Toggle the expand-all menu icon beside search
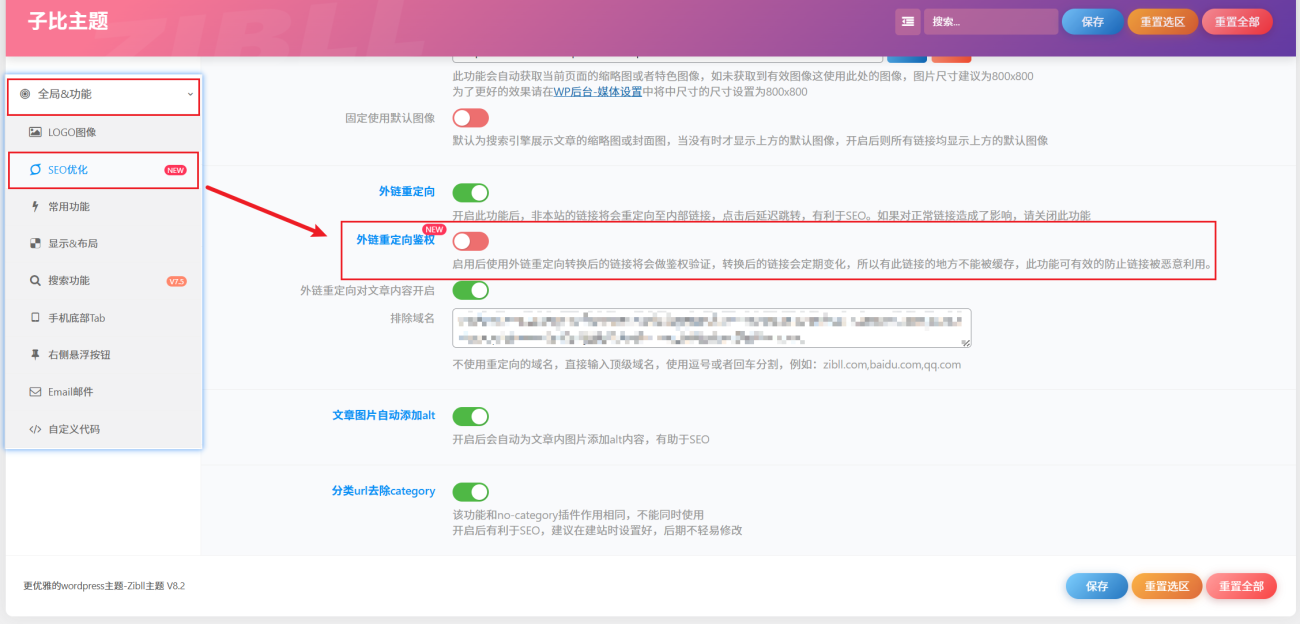The width and height of the screenshot is (1300, 624). pyautogui.click(x=907, y=22)
